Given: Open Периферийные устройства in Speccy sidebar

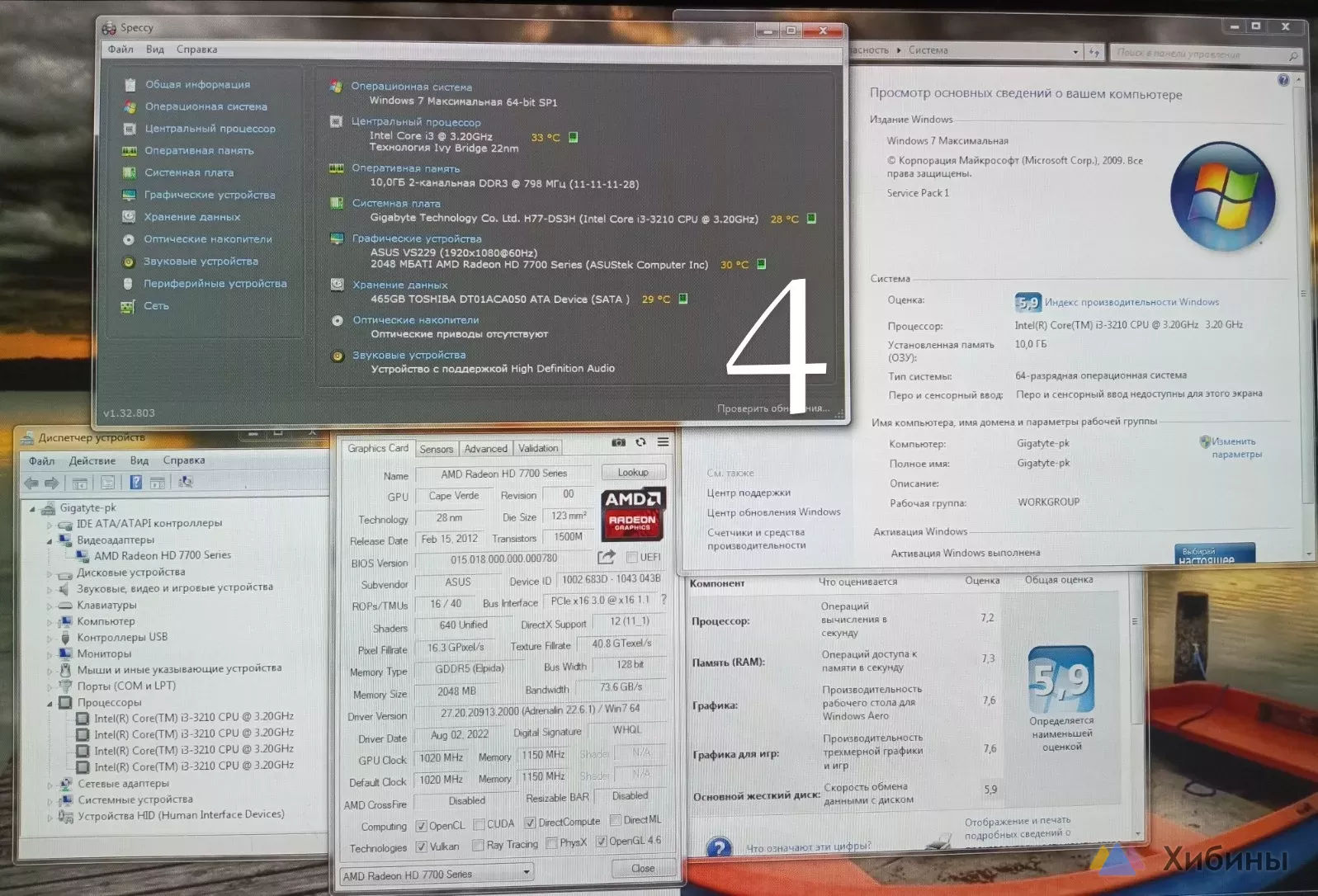Looking at the screenshot, I should coord(215,284).
